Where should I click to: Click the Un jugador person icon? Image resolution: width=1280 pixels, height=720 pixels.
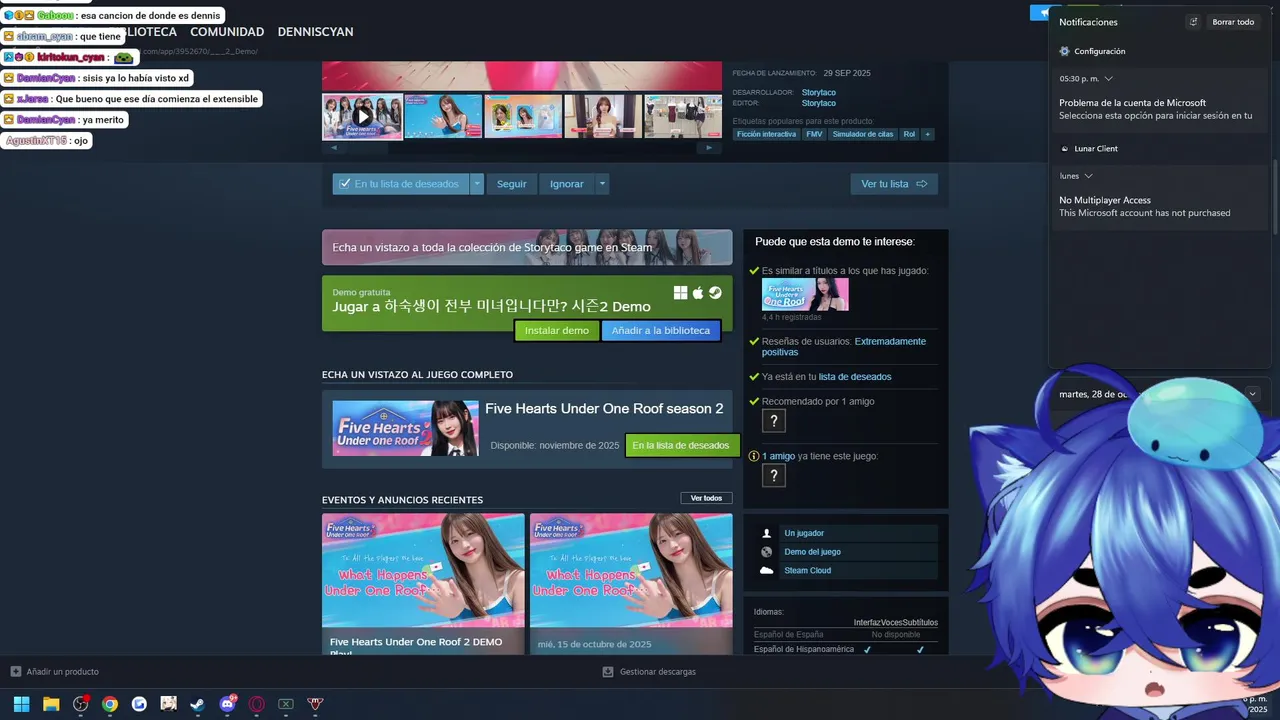tap(766, 533)
